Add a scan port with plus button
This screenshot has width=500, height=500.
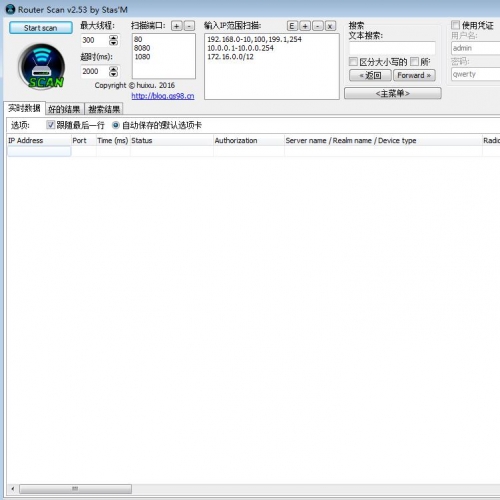coord(177,26)
